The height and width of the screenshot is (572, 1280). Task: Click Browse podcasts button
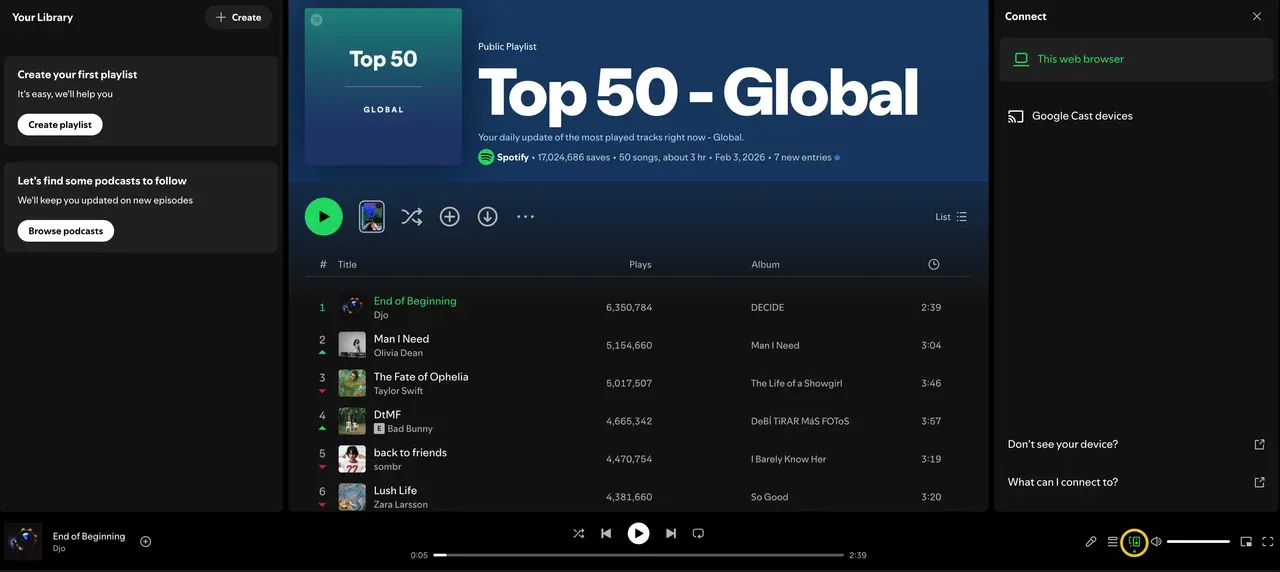[66, 231]
